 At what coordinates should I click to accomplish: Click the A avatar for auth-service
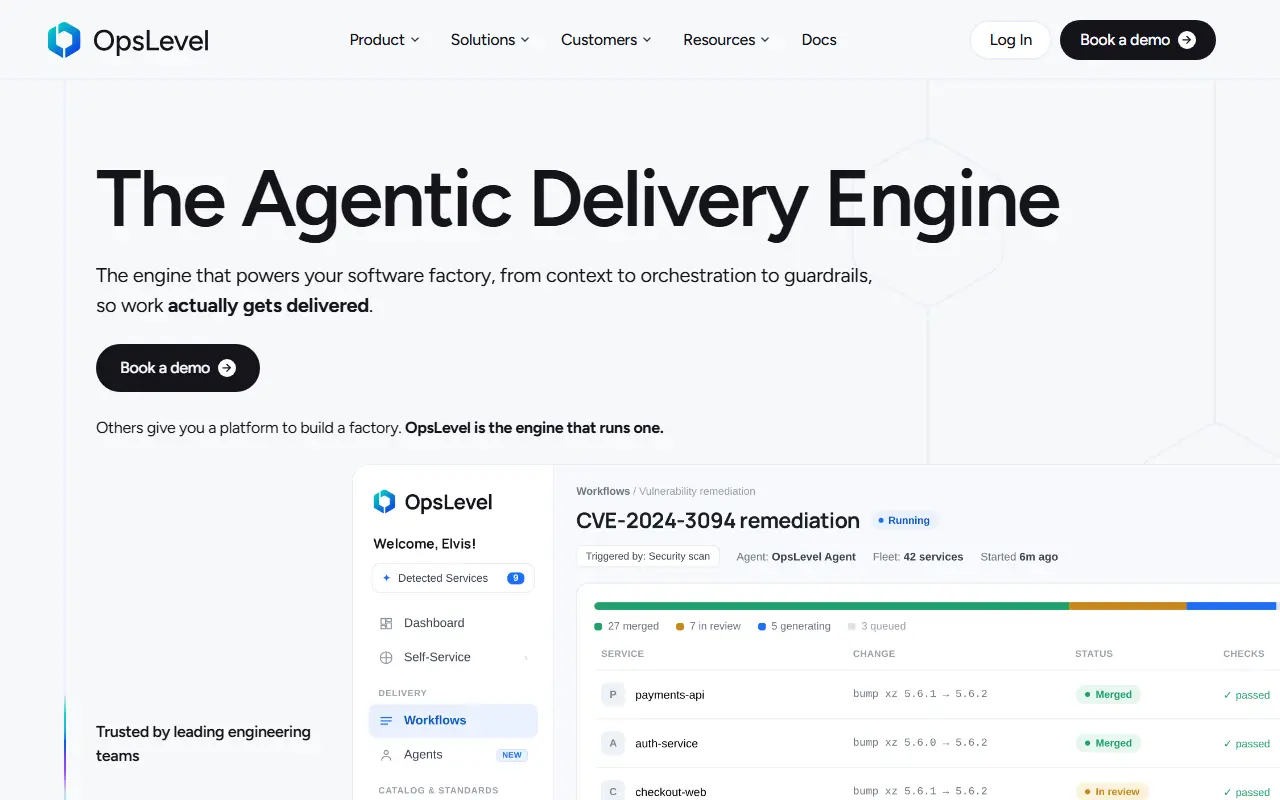click(x=613, y=743)
